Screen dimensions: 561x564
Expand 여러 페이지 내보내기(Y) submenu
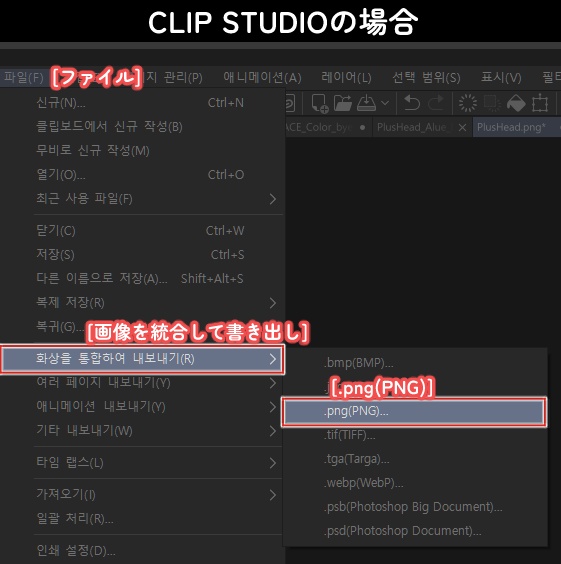point(142,383)
